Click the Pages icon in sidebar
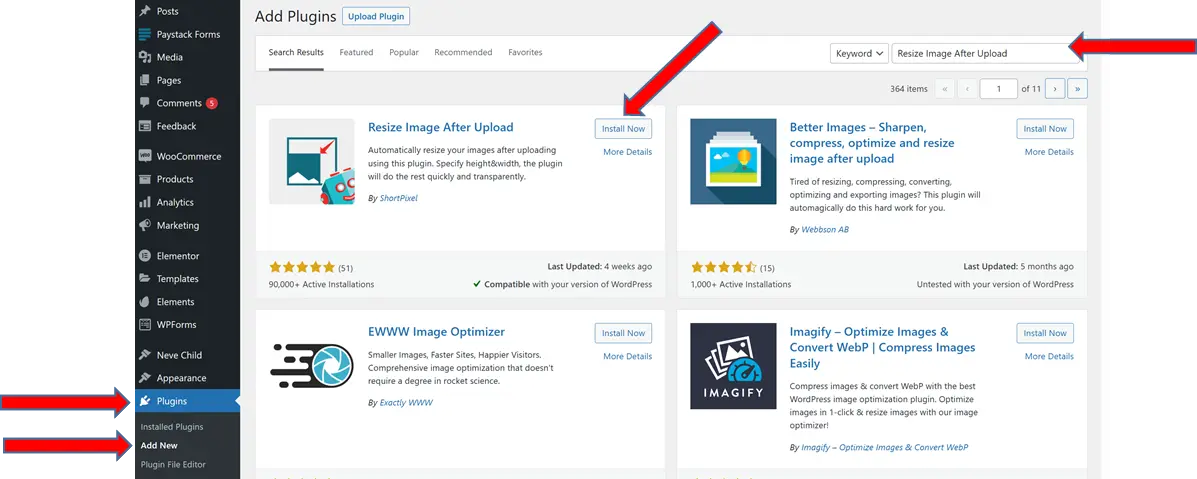1197x479 pixels. click(144, 80)
